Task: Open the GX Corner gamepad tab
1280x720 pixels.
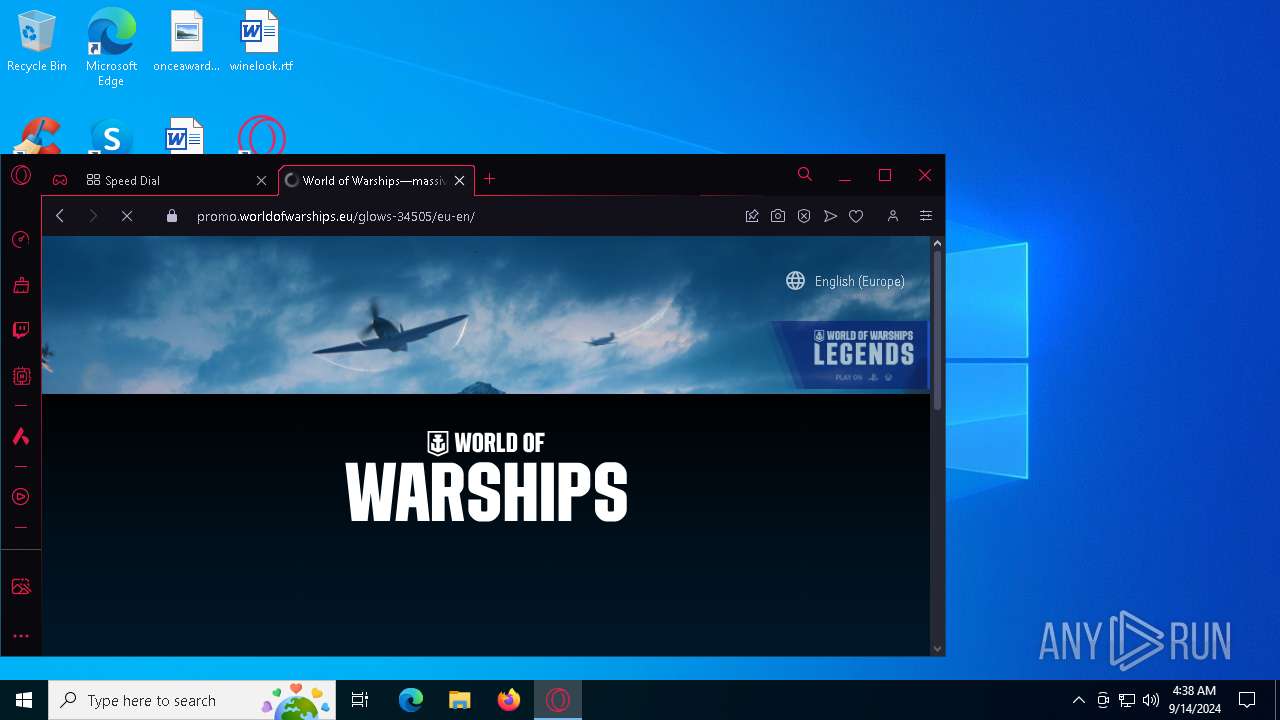Action: click(60, 180)
